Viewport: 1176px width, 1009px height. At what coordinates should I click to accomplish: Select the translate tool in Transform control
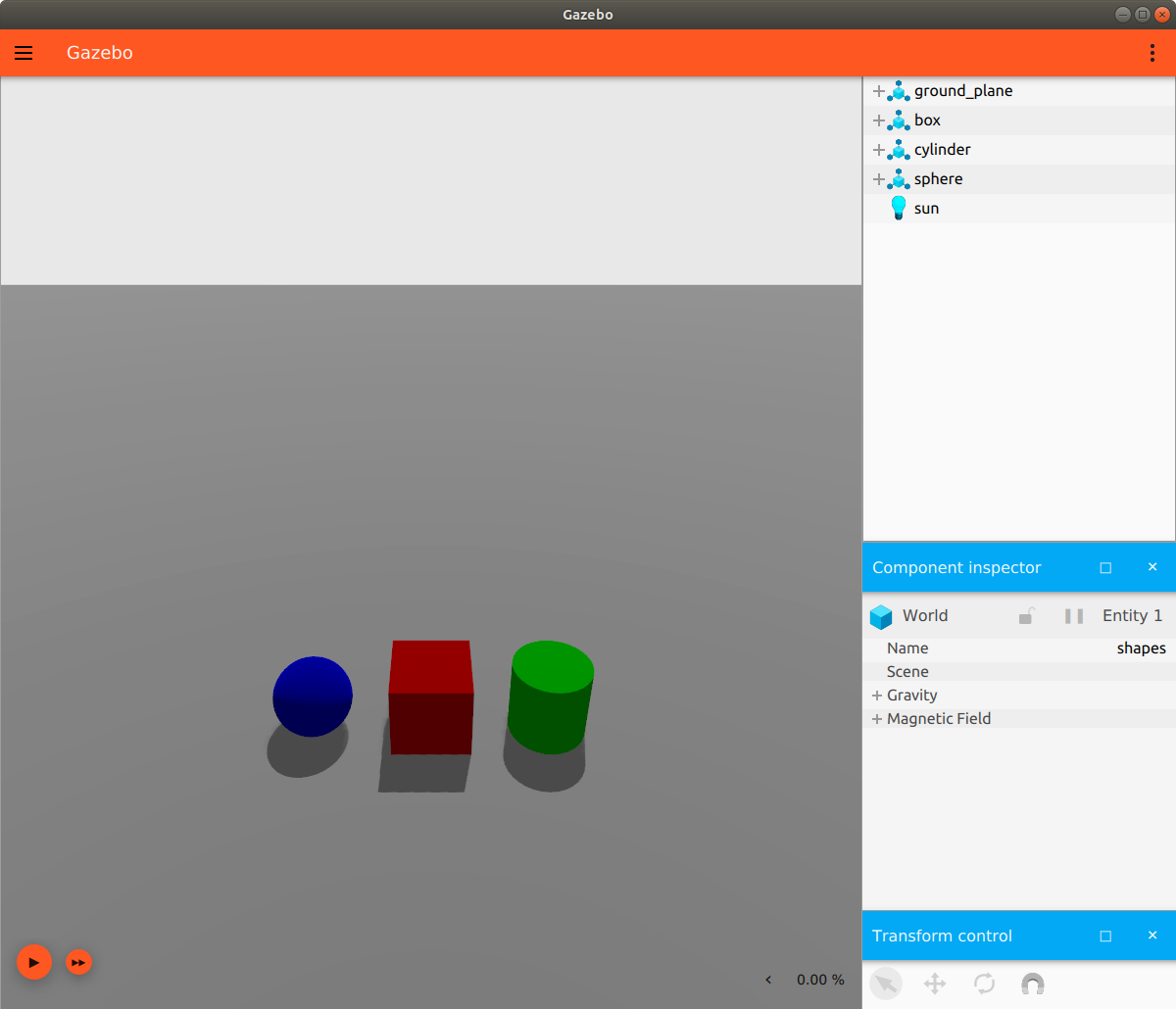[935, 984]
